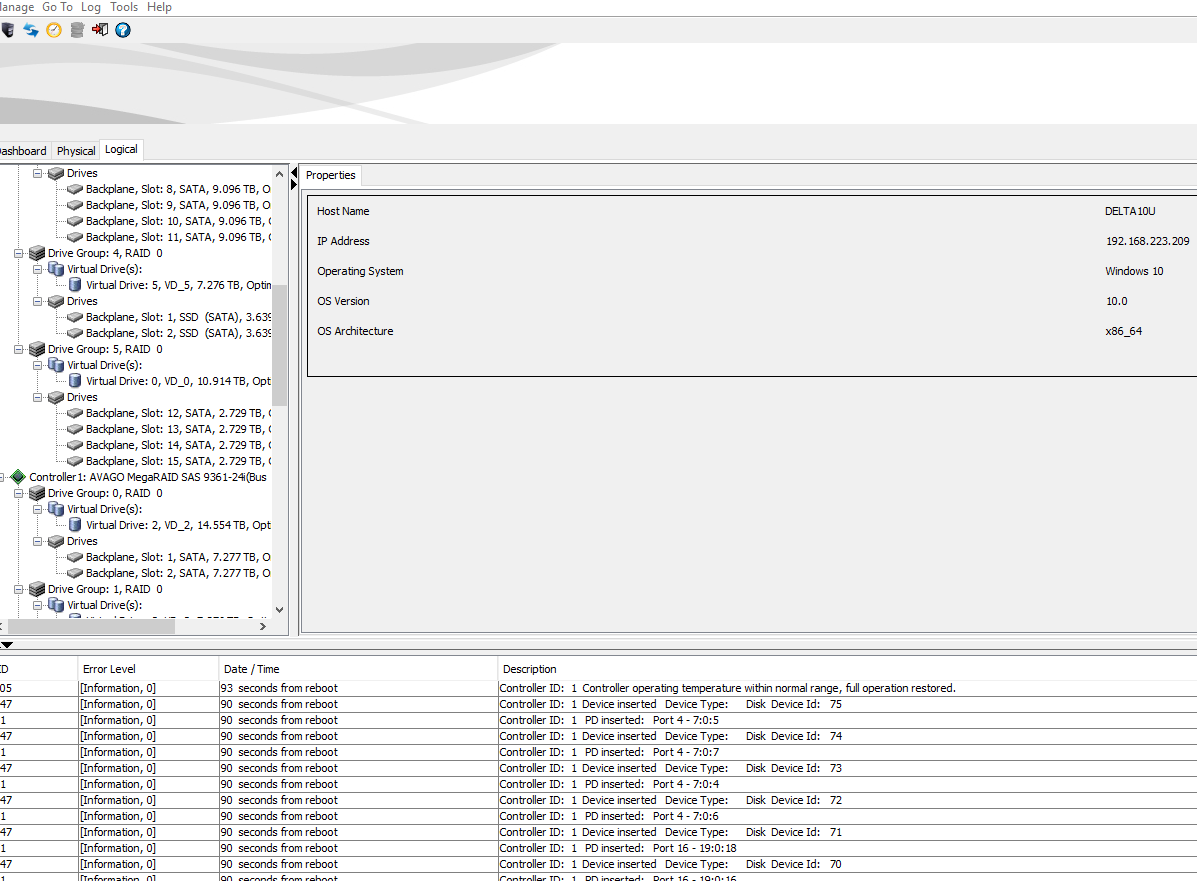Switch to the Physical tab
This screenshot has height=881, width=1197.
coord(76,151)
